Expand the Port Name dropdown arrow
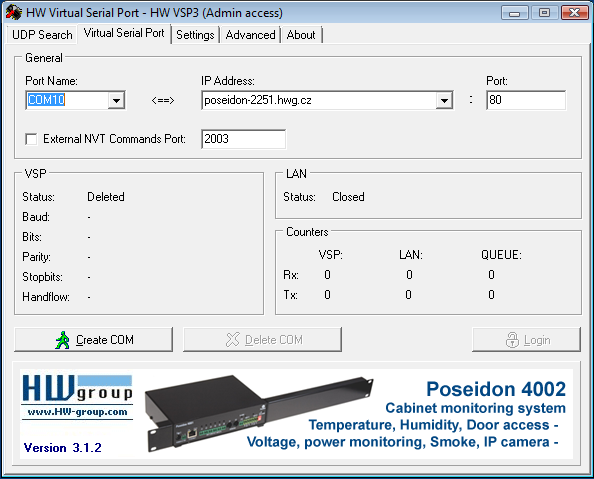The height and width of the screenshot is (479, 594). pos(116,100)
